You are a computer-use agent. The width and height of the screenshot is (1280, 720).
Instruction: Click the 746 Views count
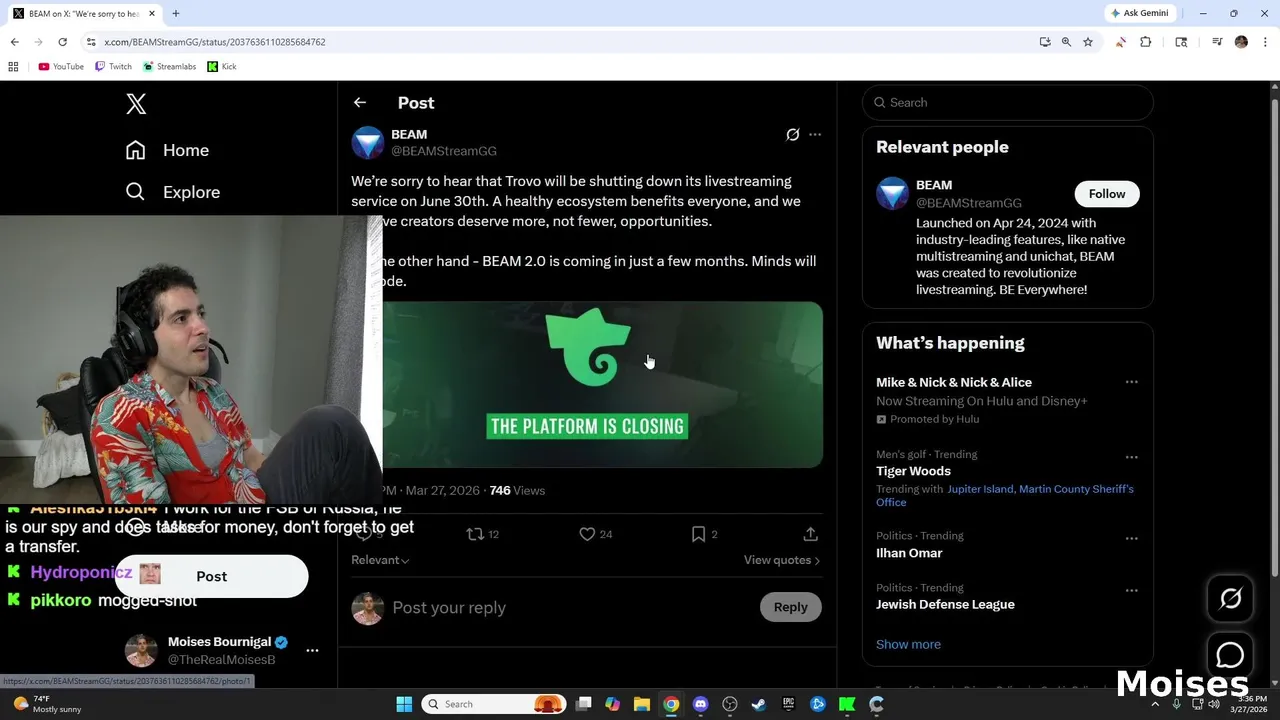[517, 490]
